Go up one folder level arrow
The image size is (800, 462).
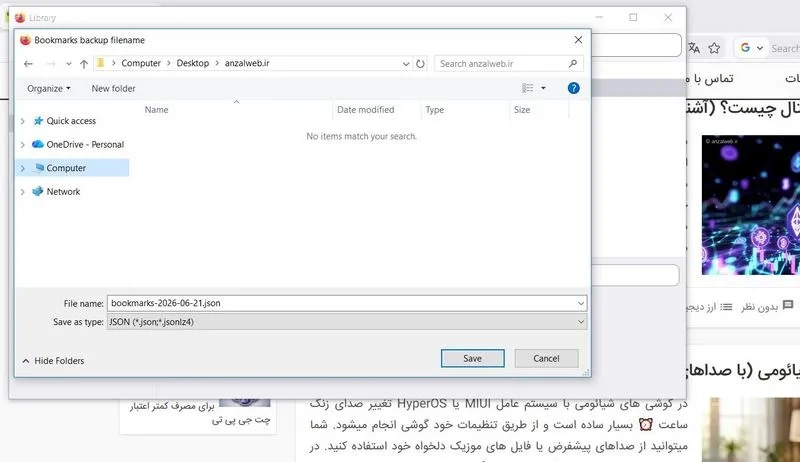pyautogui.click(x=84, y=64)
